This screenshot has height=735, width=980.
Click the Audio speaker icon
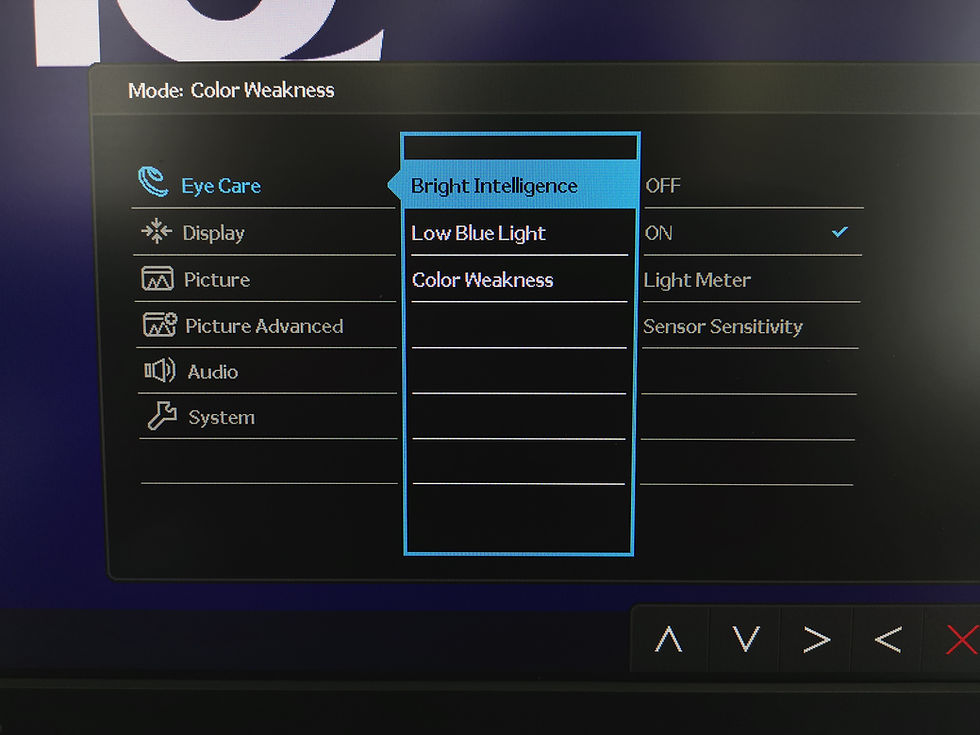(160, 371)
